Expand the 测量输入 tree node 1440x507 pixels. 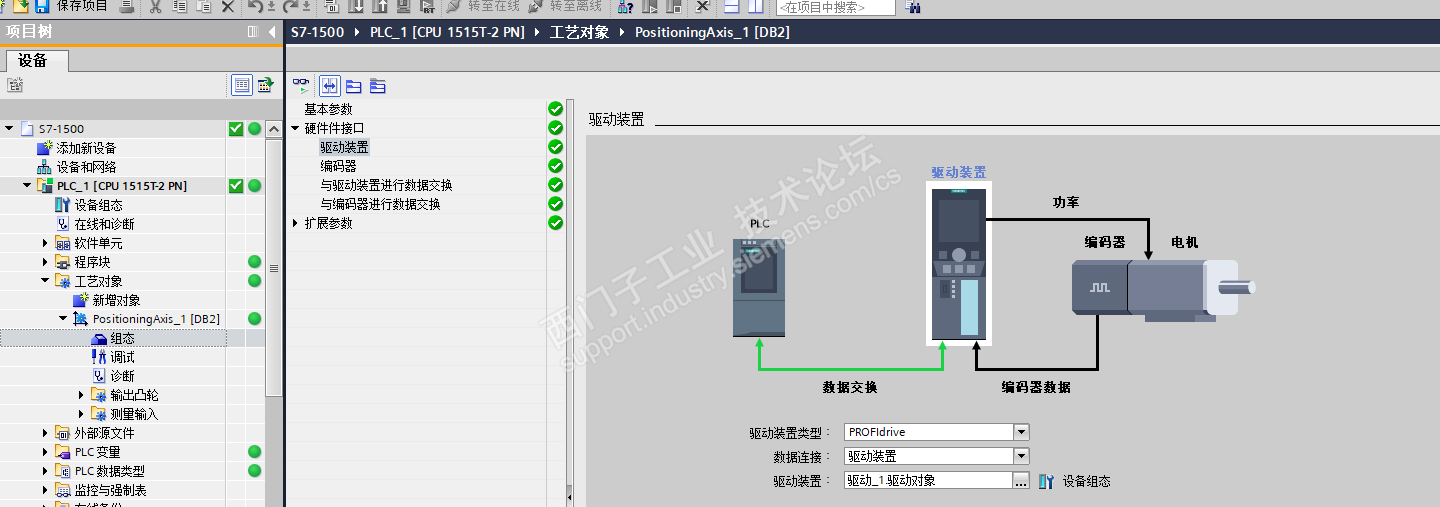click(x=81, y=414)
